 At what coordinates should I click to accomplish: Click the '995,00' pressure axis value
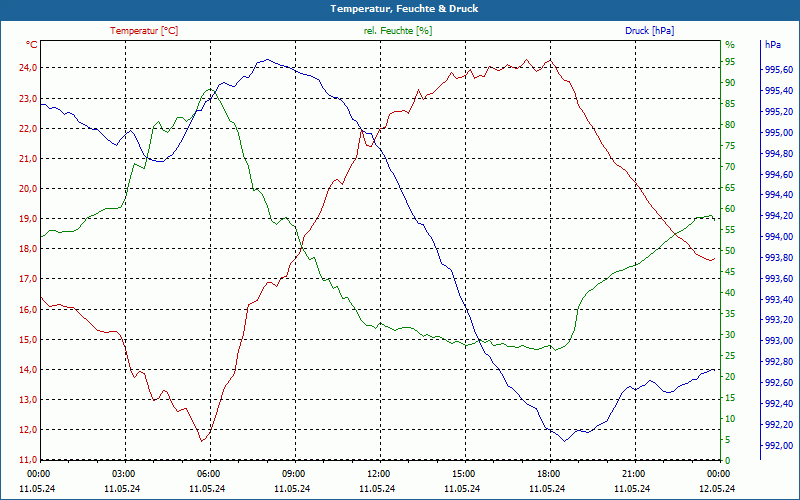coord(779,133)
